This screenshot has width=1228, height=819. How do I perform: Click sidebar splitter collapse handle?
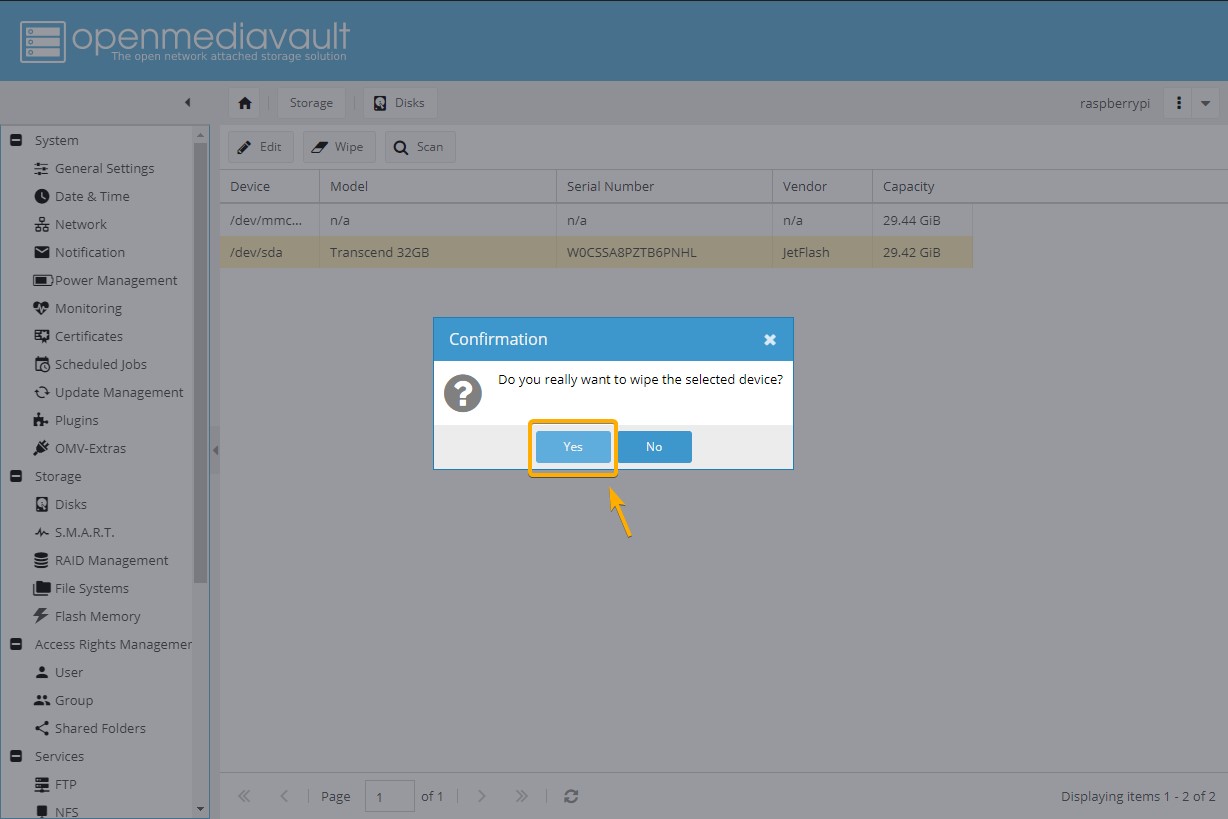click(215, 451)
